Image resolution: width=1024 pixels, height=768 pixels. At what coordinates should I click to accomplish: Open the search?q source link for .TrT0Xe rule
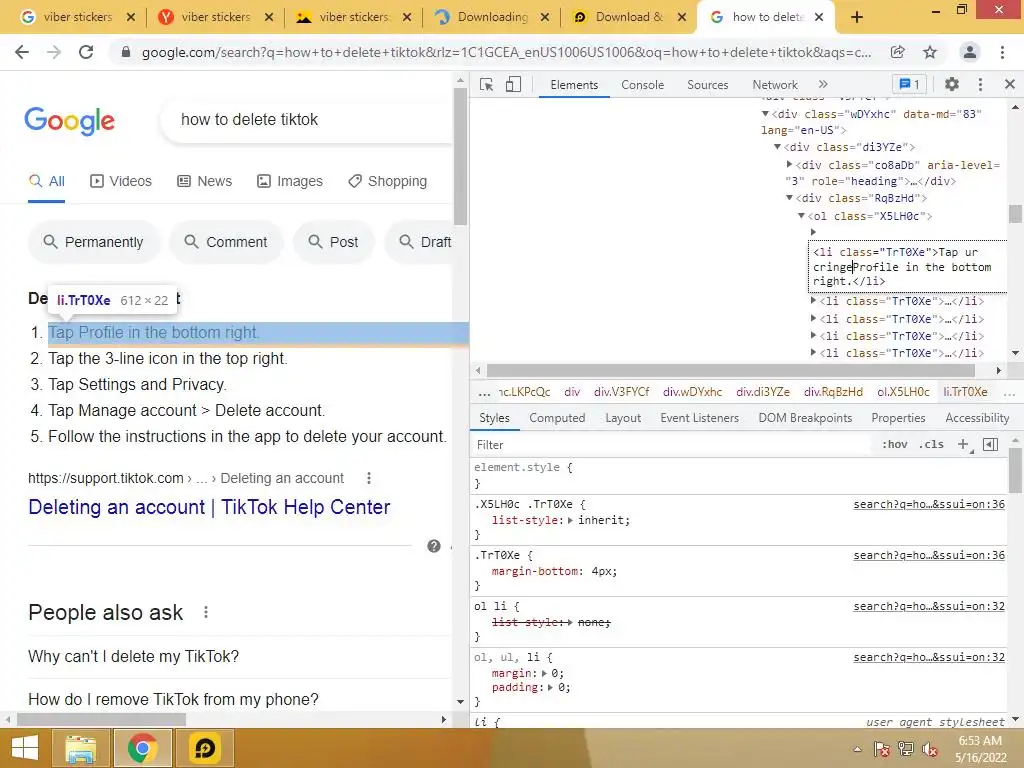pos(929,555)
